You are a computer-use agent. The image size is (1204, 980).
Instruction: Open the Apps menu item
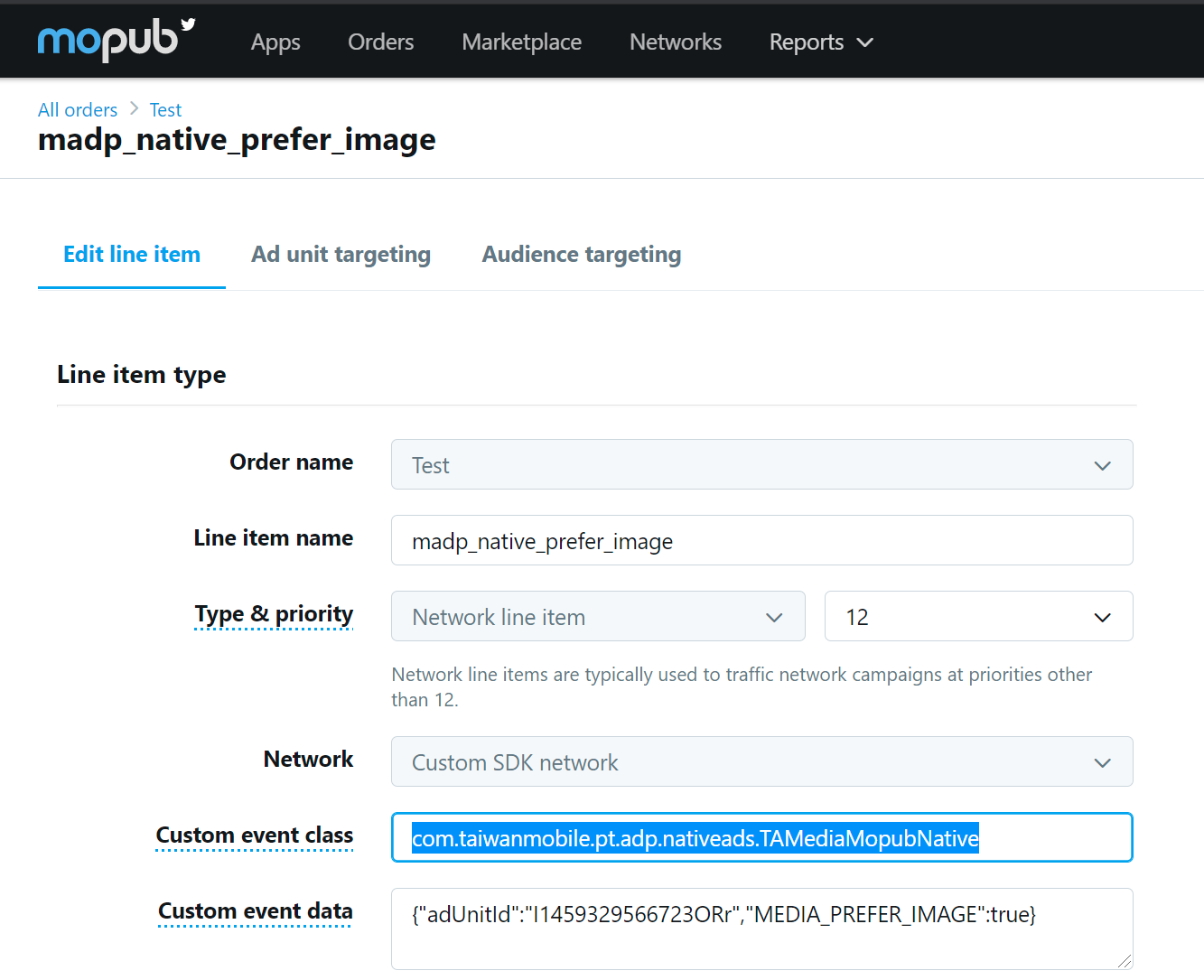point(275,42)
